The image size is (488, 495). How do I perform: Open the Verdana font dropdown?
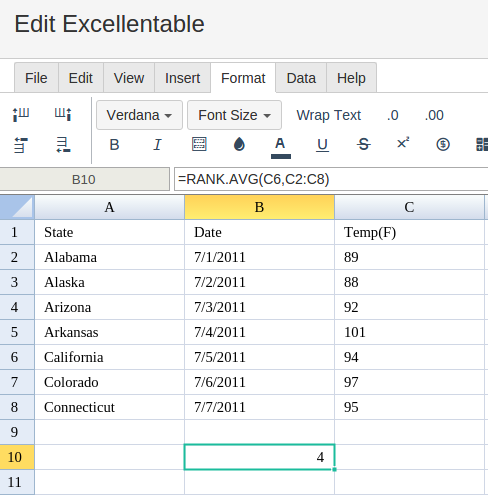pyautogui.click(x=139, y=115)
